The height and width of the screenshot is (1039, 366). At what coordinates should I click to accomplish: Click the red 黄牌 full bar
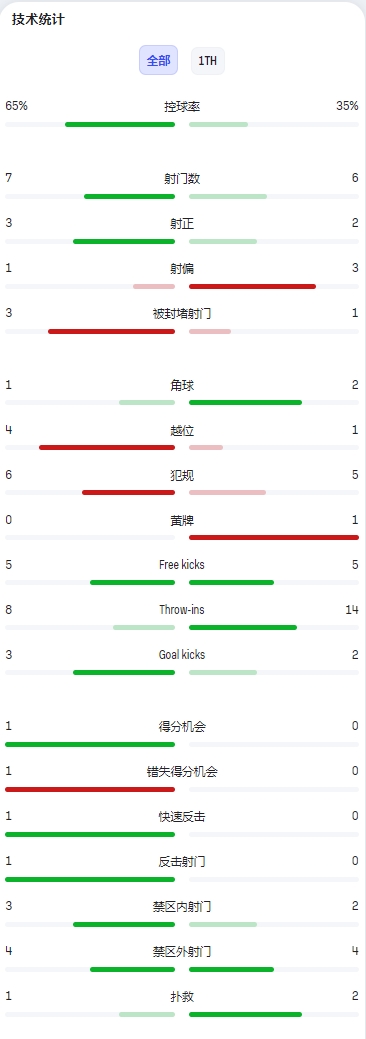tap(274, 537)
